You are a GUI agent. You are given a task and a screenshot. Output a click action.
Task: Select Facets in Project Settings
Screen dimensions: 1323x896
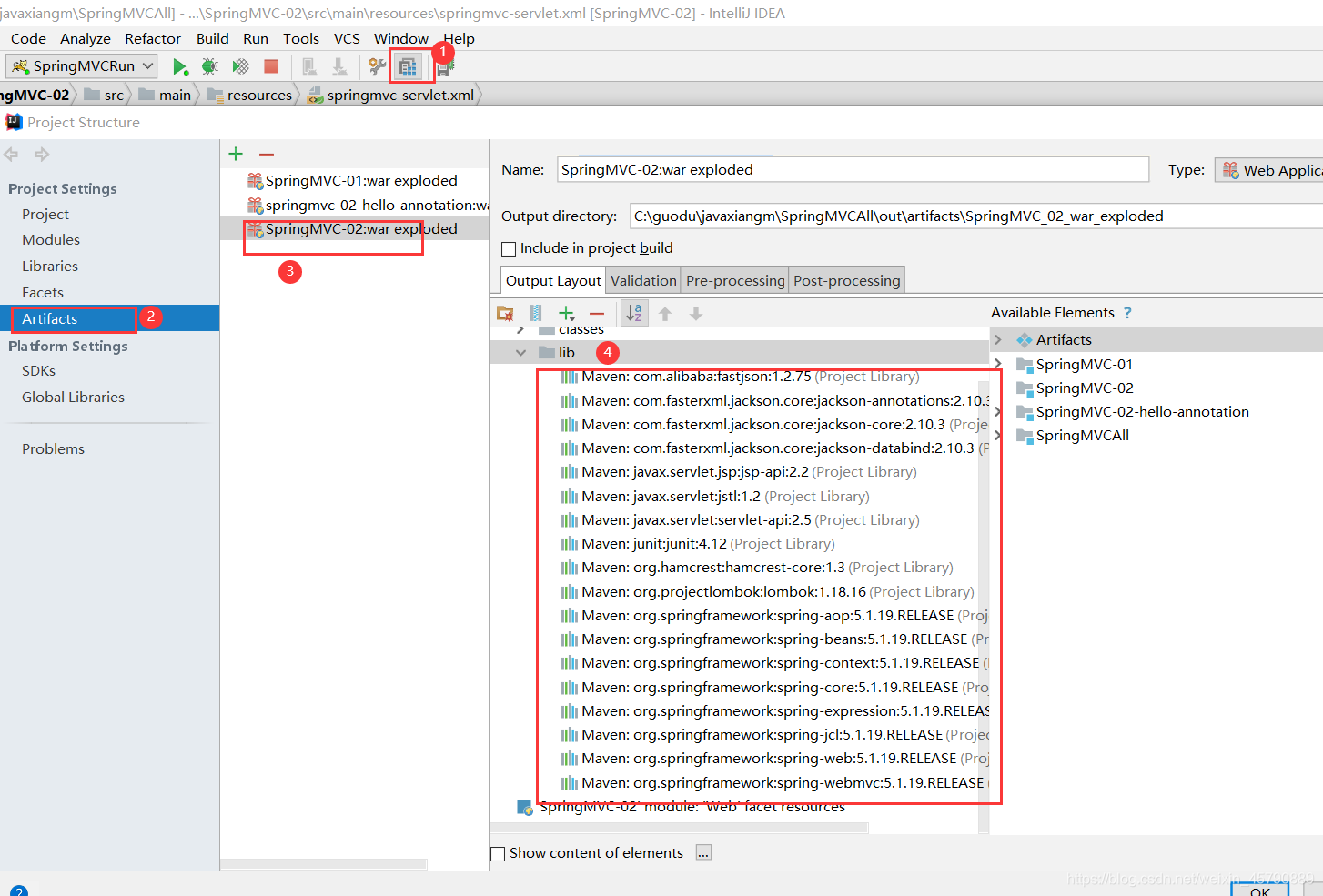click(43, 292)
